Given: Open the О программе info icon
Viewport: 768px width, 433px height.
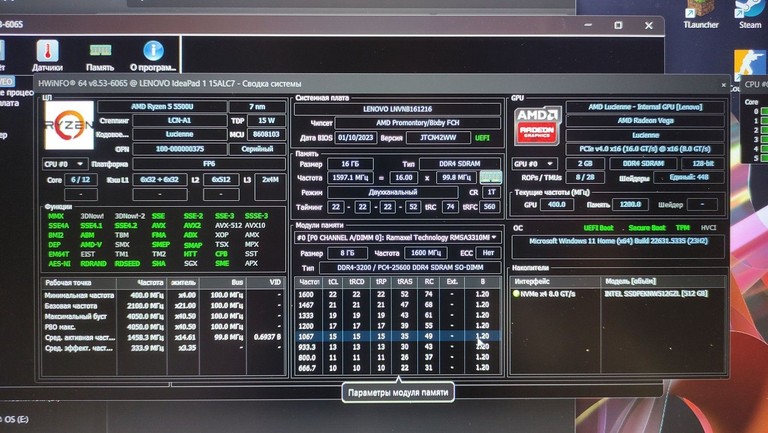Looking at the screenshot, I should (152, 55).
